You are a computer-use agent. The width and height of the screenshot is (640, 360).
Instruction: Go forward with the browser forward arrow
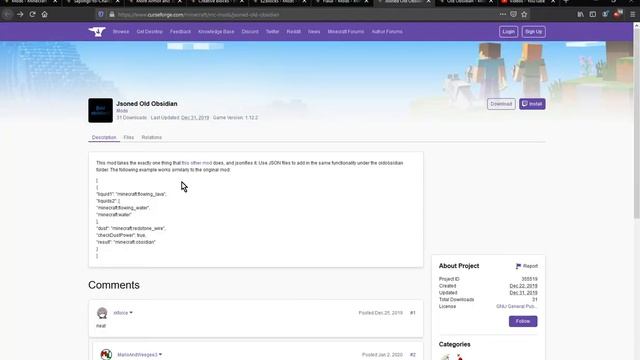point(20,14)
